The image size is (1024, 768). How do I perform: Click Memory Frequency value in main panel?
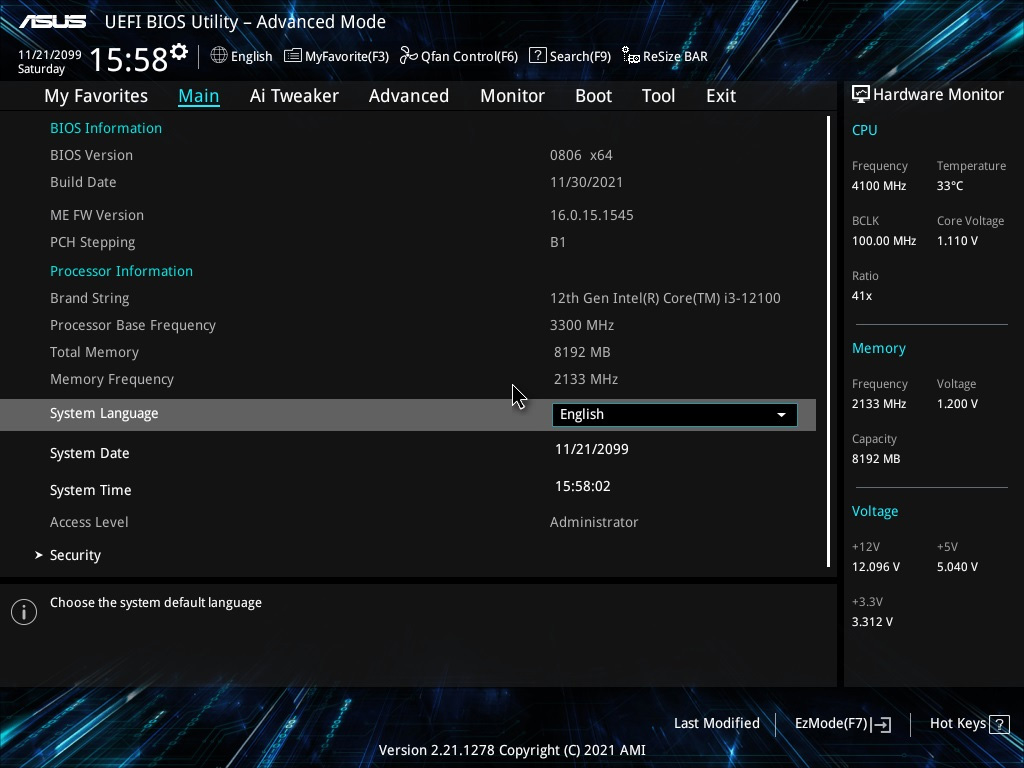(586, 379)
